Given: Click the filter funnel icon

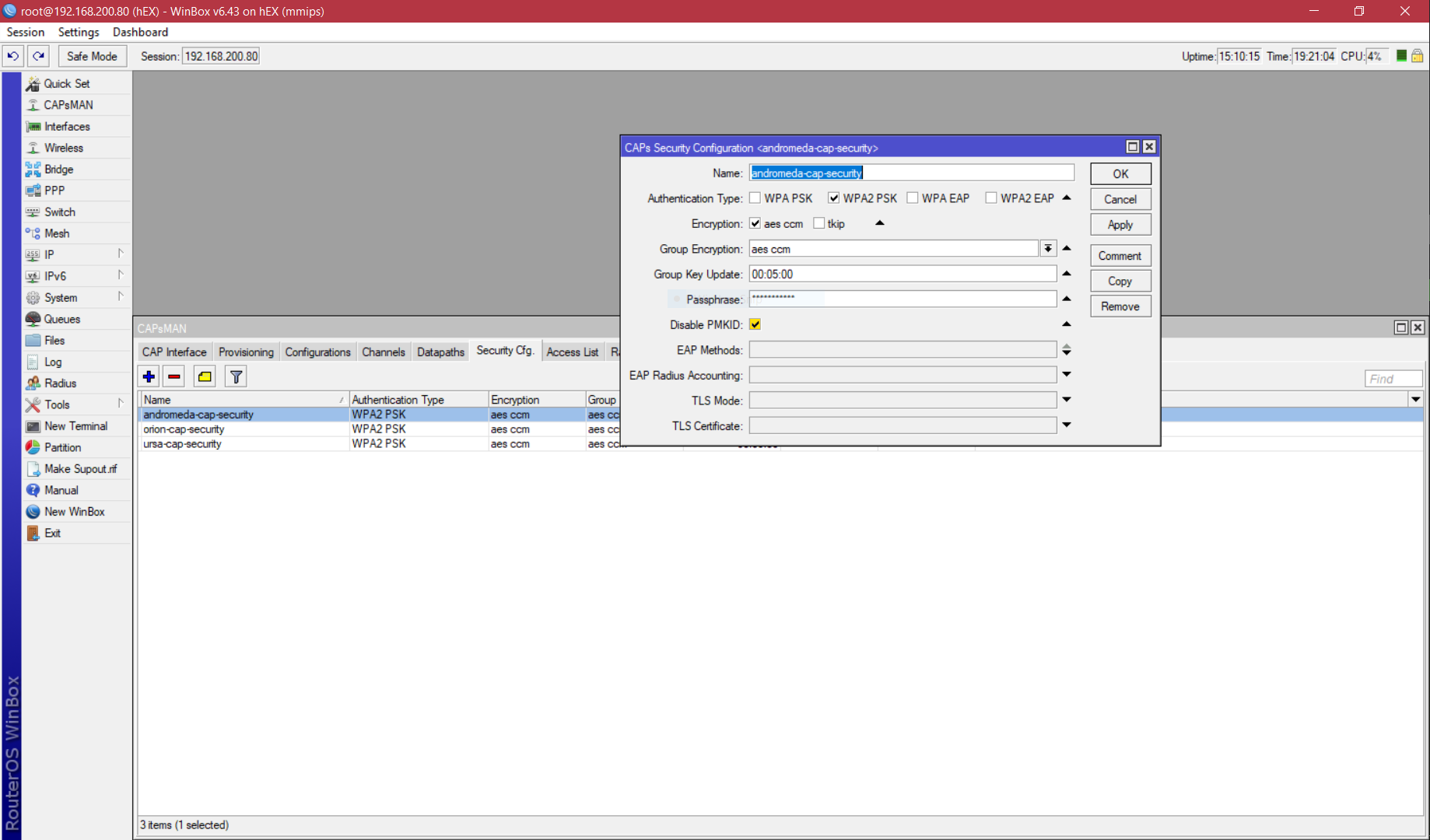Looking at the screenshot, I should pos(236,377).
